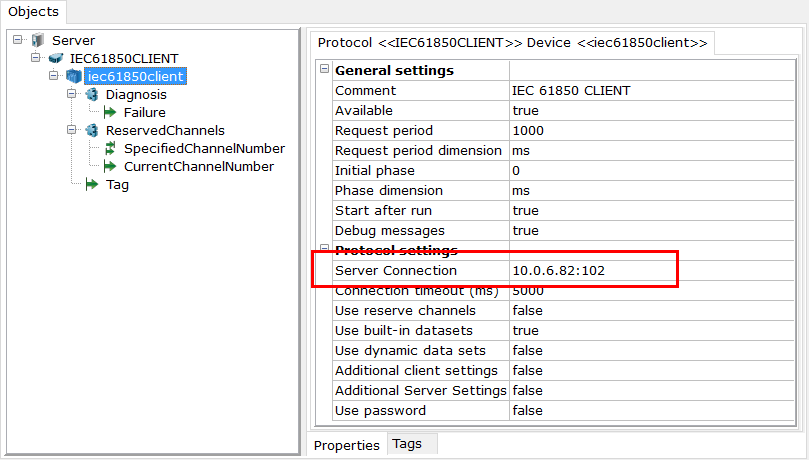The width and height of the screenshot is (809, 460).
Task: Click the Failure green arrow icon
Action: [110, 112]
